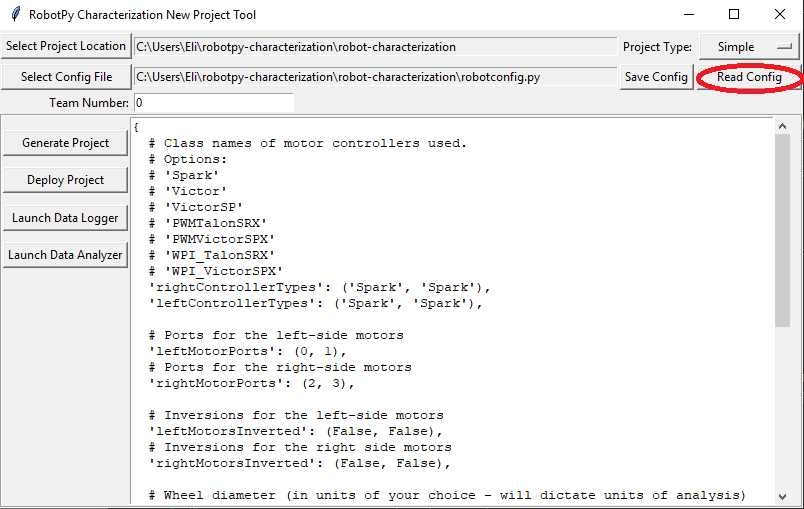Click the Read Config button

[x=749, y=77]
